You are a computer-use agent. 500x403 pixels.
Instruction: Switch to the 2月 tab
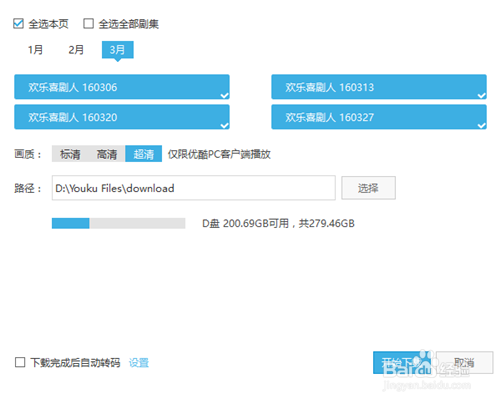(x=76, y=50)
